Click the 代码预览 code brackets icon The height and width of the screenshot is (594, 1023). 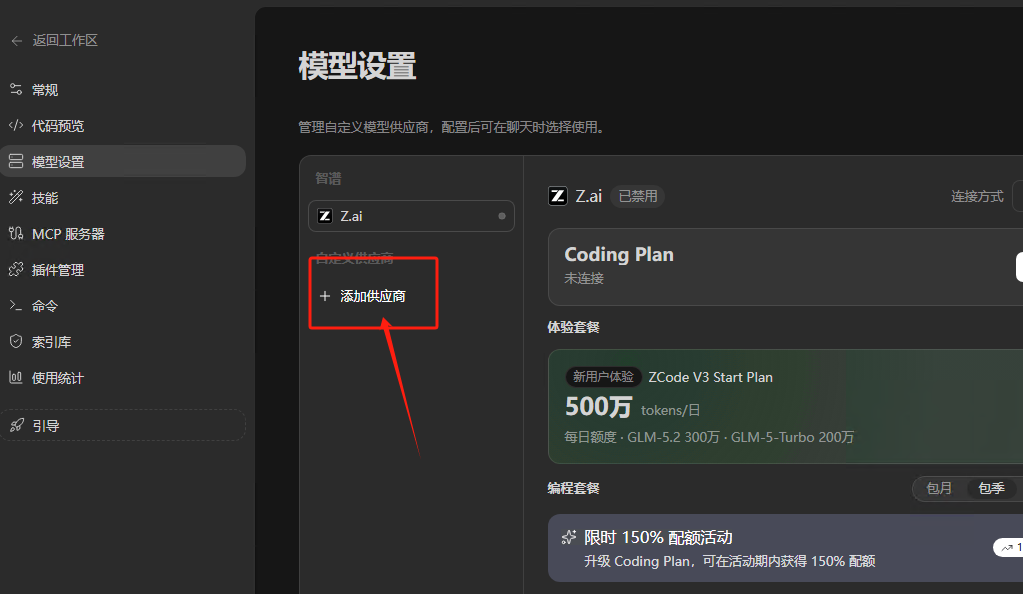point(16,125)
